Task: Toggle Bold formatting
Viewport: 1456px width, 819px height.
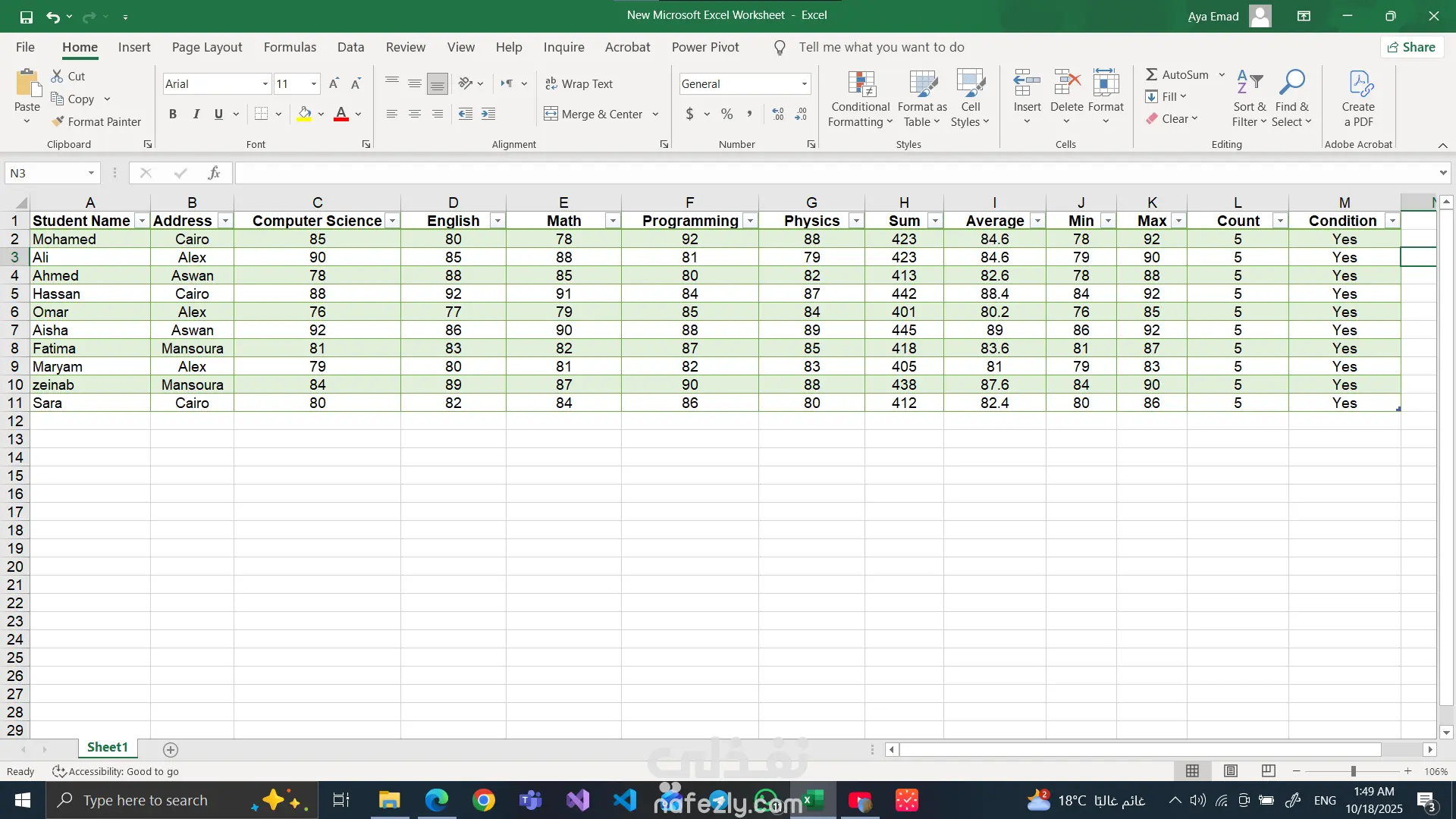Action: [173, 114]
